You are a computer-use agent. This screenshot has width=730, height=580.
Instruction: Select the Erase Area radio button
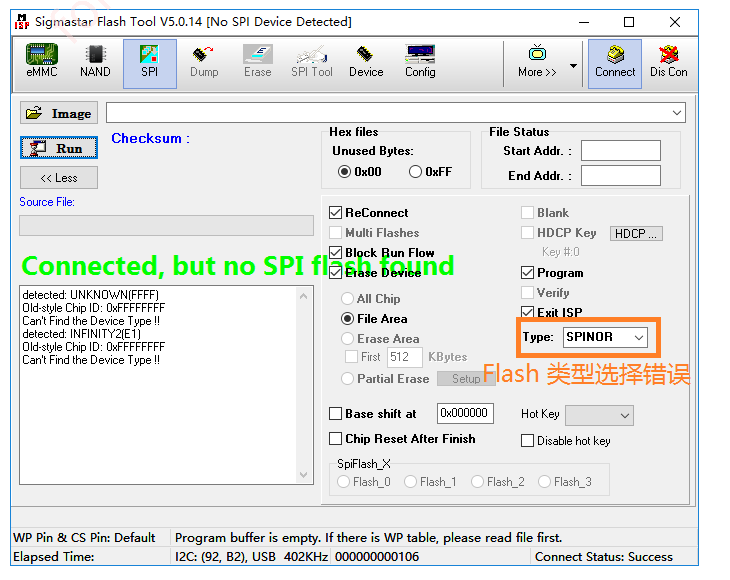[347, 338]
